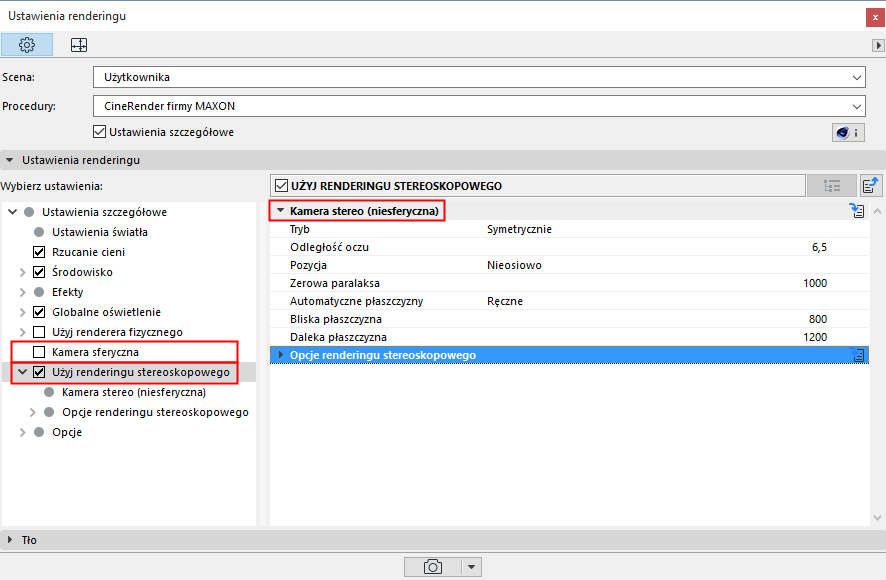
Task: Toggle Globalne oświetlenie checkbox
Action: 39,312
